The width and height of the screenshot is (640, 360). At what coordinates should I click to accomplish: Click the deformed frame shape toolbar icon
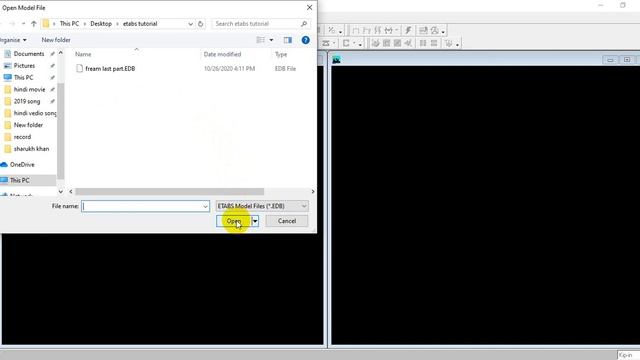click(367, 30)
